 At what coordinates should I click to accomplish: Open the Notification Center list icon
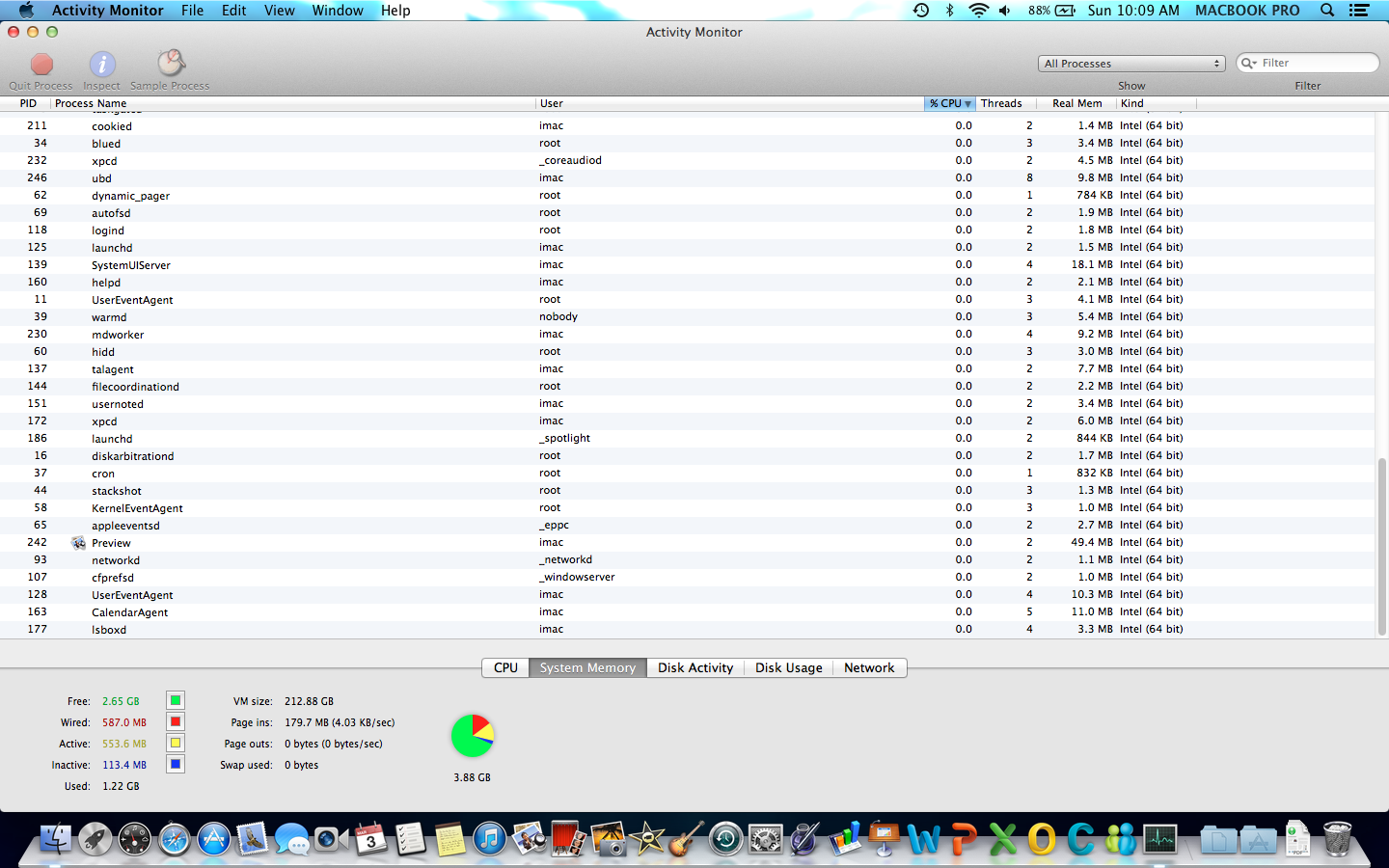1359,10
